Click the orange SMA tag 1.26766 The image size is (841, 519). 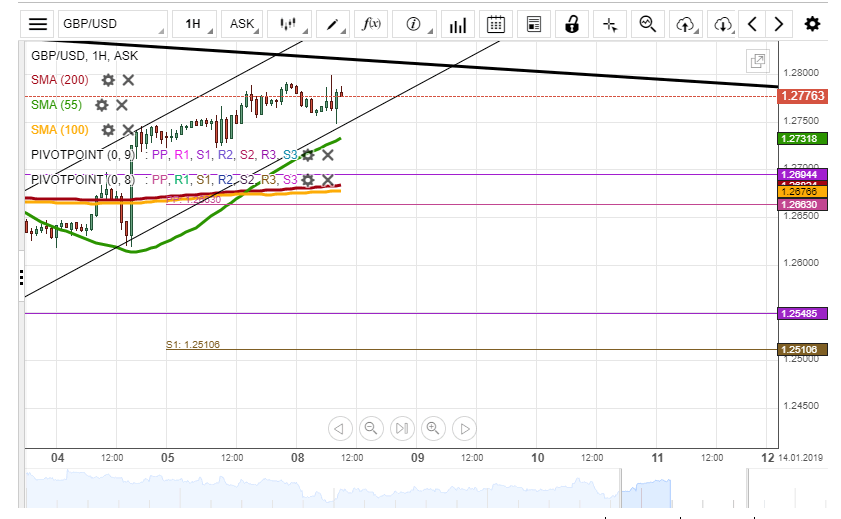coord(802,191)
